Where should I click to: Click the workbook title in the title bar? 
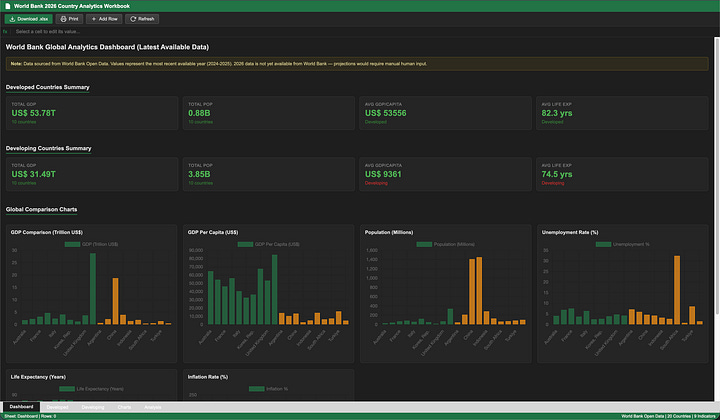[72, 6]
